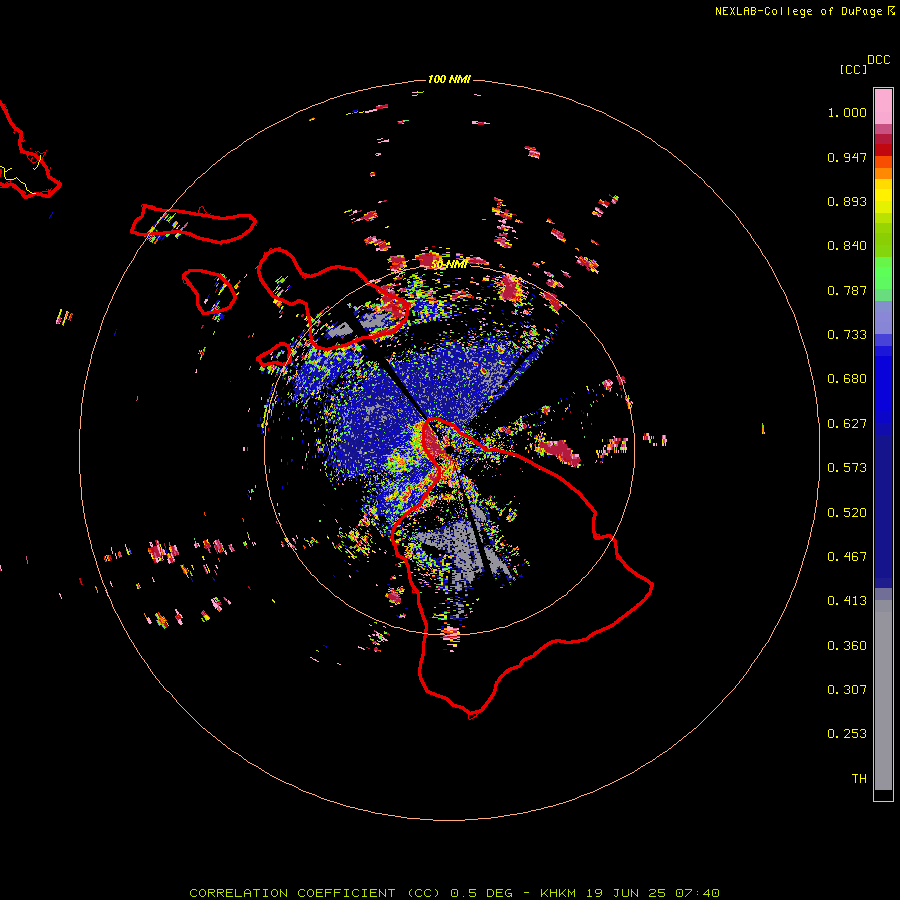900x900 pixels.
Task: Click the 50 NMI range ring label
Action: coord(449,265)
